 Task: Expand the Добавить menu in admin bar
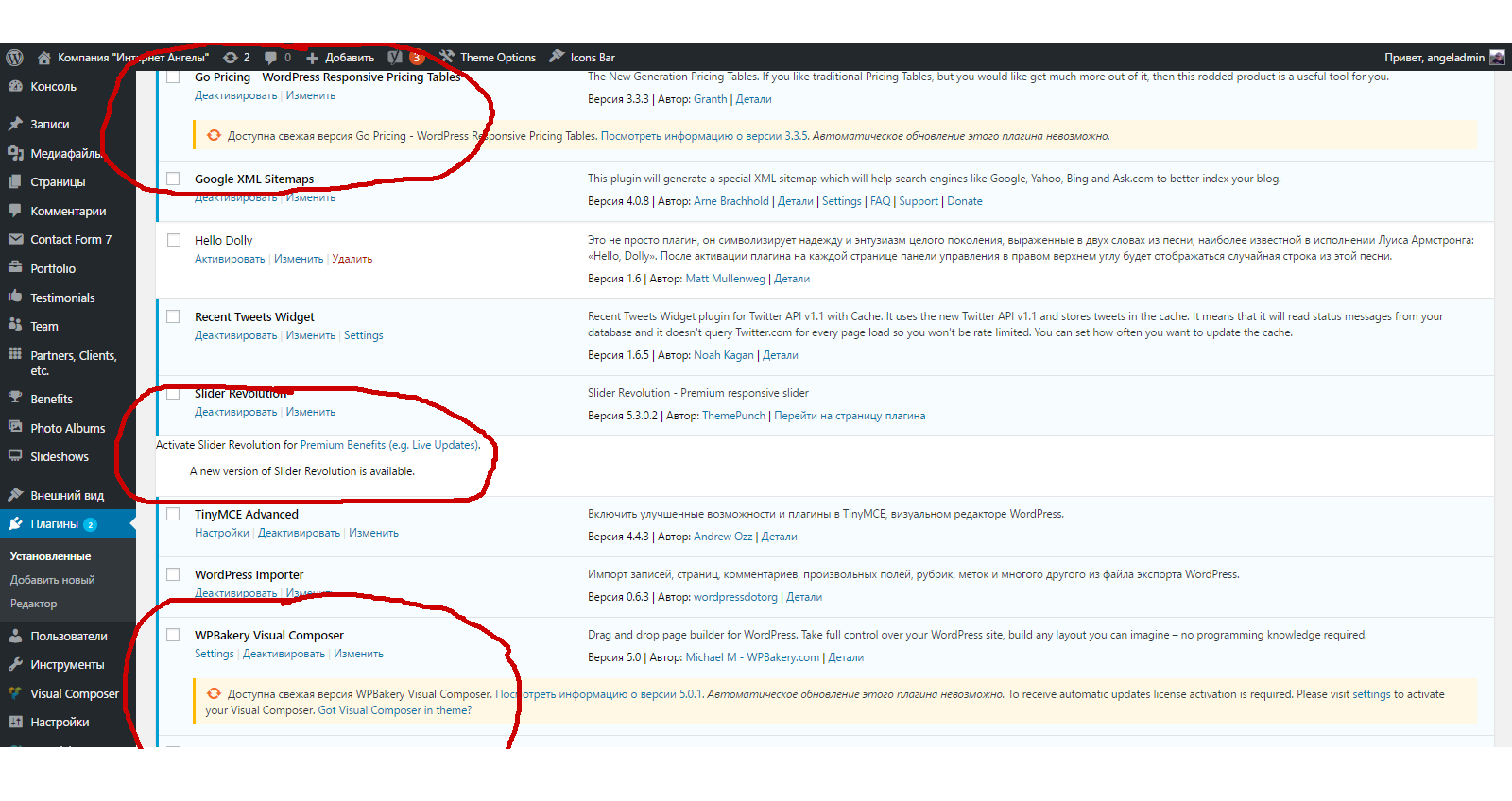(340, 58)
